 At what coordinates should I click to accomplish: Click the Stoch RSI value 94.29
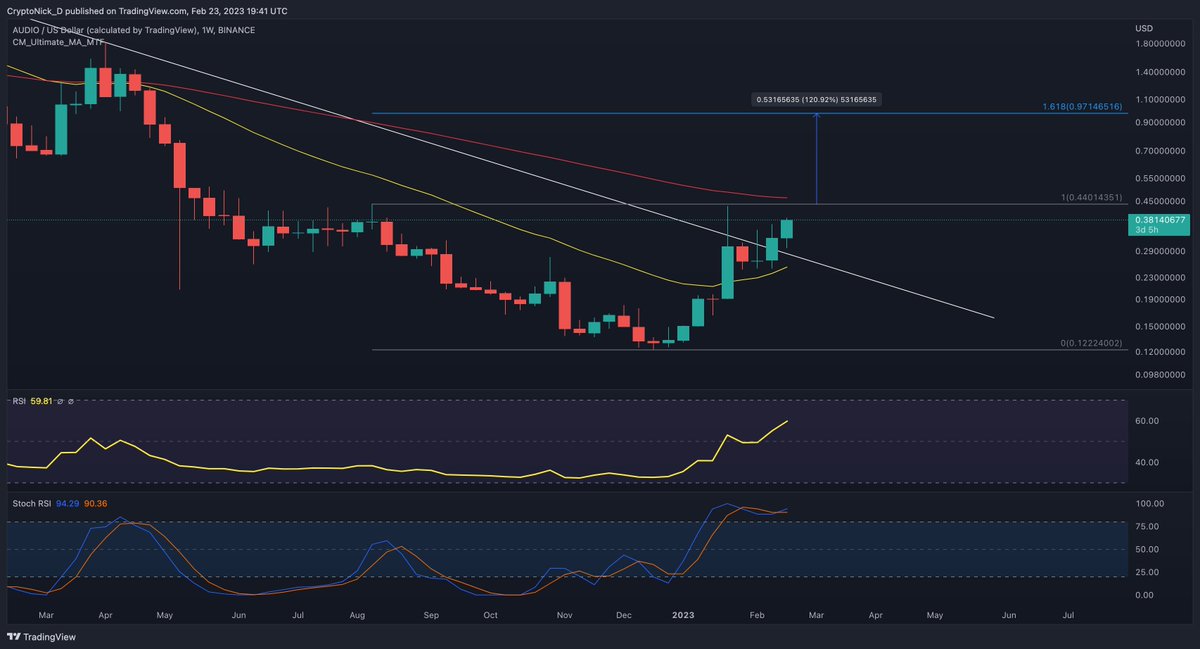[x=66, y=503]
